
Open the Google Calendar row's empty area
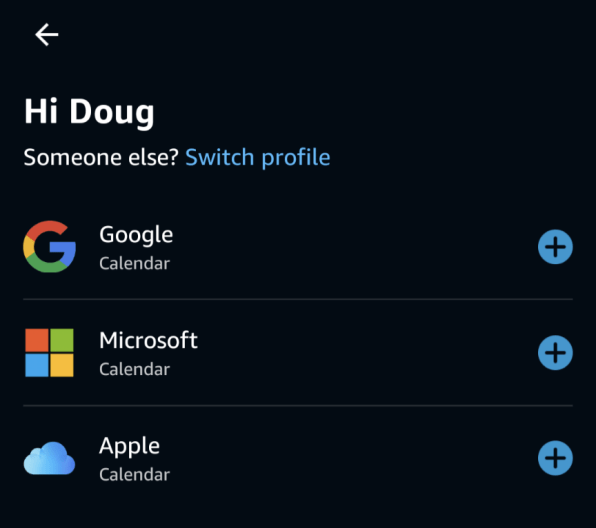point(353,247)
